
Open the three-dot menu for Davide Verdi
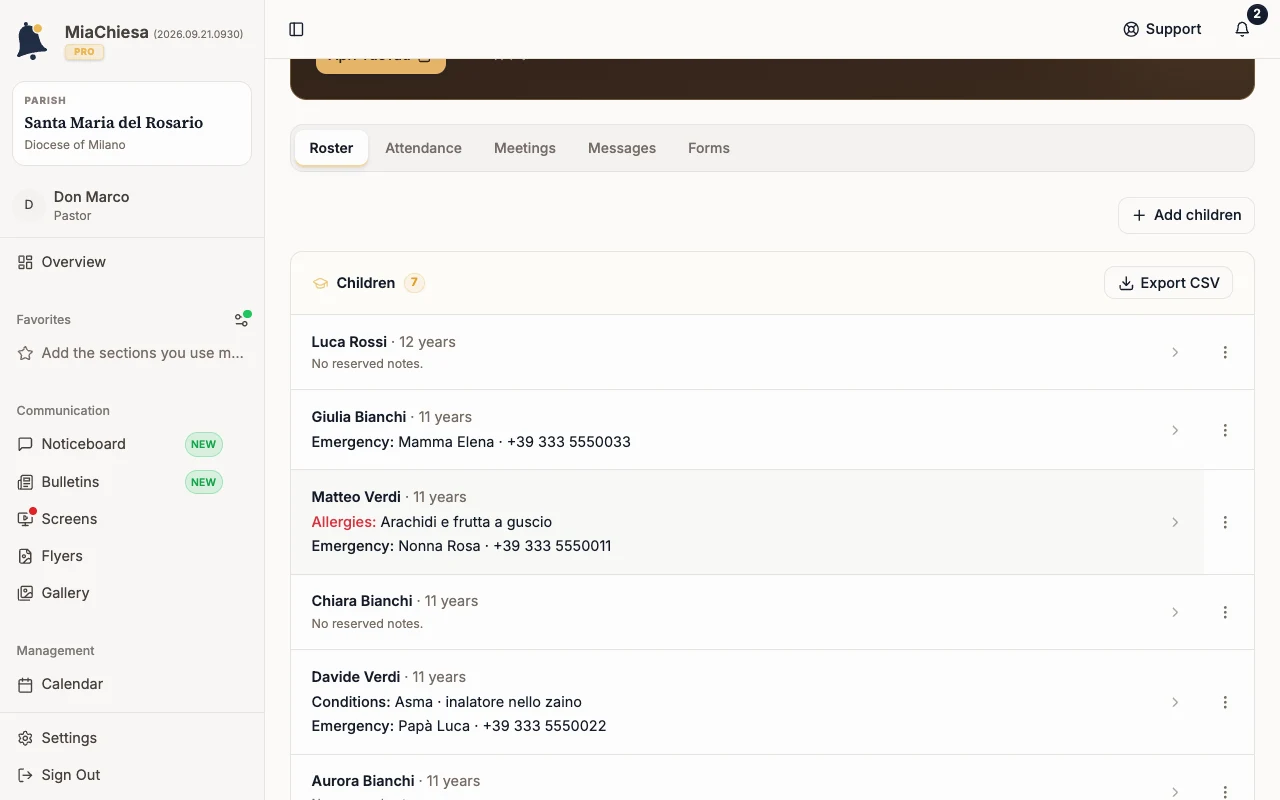pos(1225,702)
